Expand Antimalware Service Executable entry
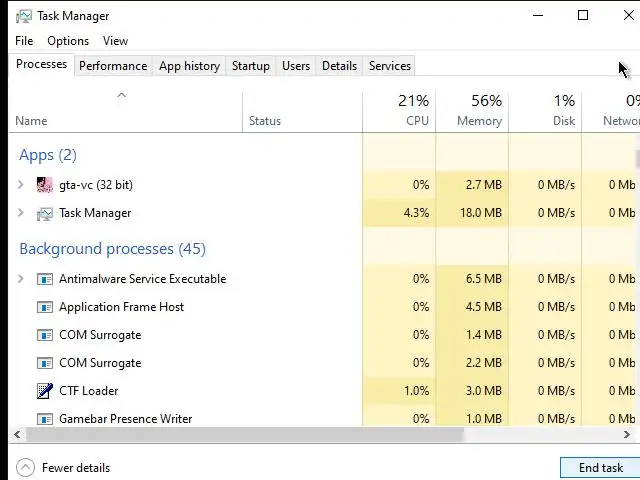 [21, 279]
